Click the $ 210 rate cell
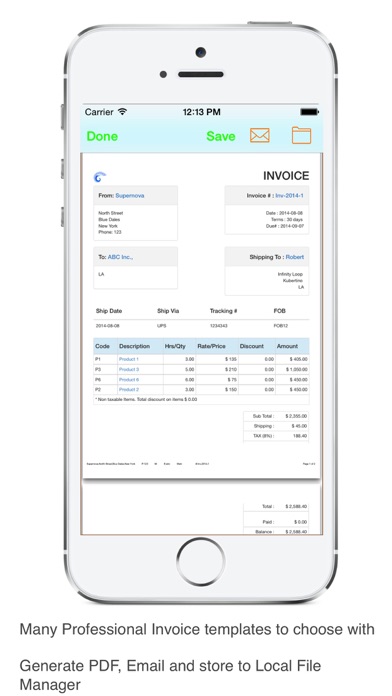This screenshot has width=392, height=696. (230, 369)
